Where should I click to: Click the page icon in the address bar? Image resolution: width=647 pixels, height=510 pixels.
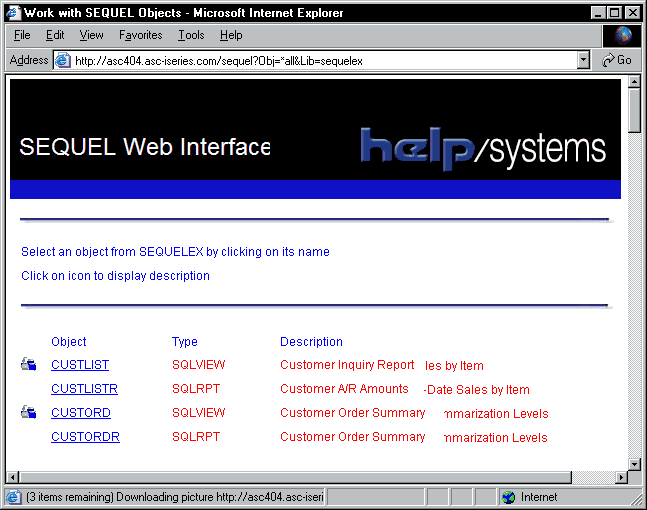coord(63,61)
